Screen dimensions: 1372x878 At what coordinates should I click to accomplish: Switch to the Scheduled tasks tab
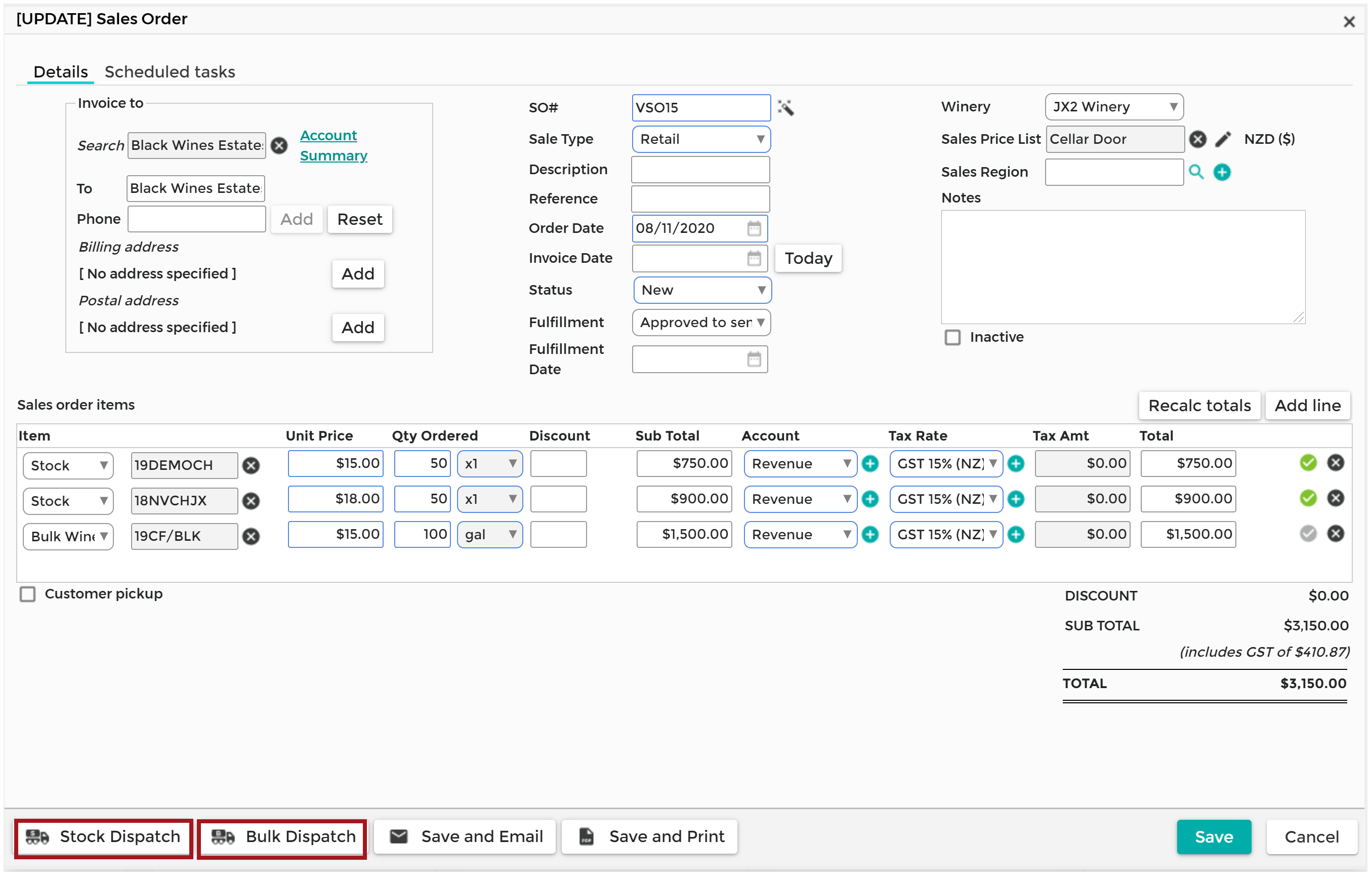170,72
